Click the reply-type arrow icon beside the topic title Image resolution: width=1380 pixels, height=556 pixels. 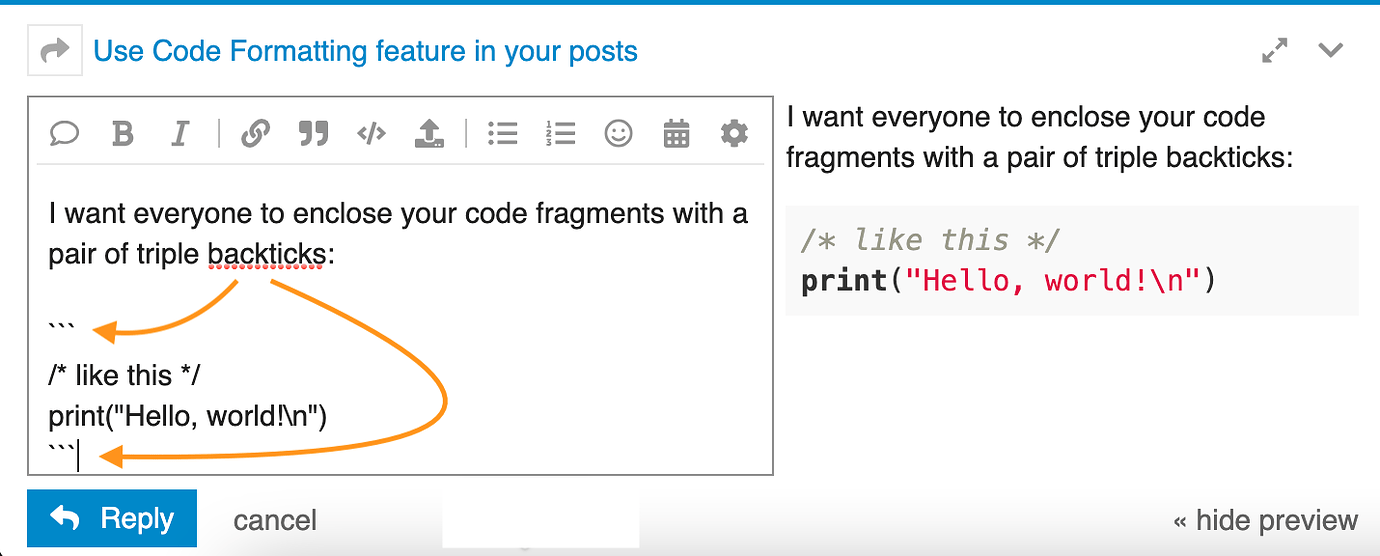(x=54, y=50)
